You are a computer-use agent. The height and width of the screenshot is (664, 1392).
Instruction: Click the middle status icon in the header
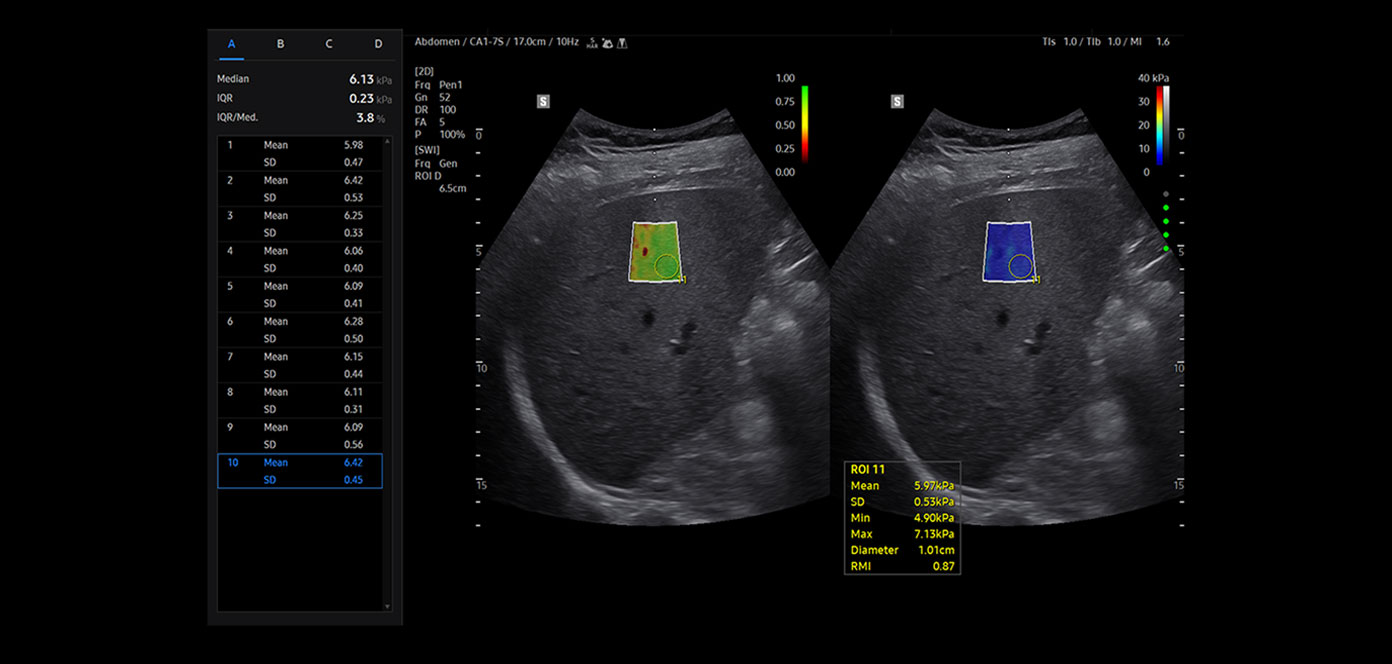coord(607,43)
